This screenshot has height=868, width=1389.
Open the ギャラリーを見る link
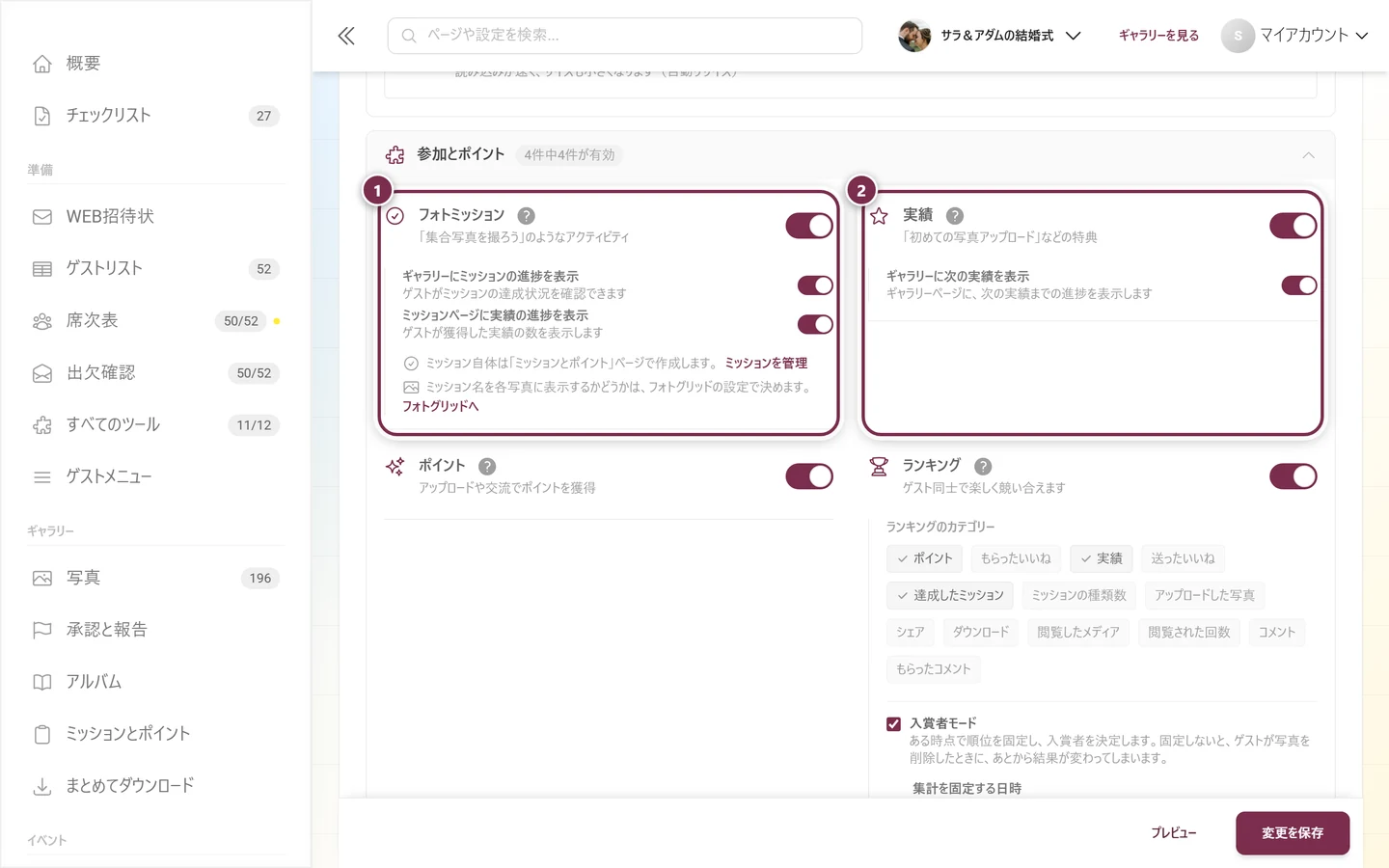(1158, 36)
